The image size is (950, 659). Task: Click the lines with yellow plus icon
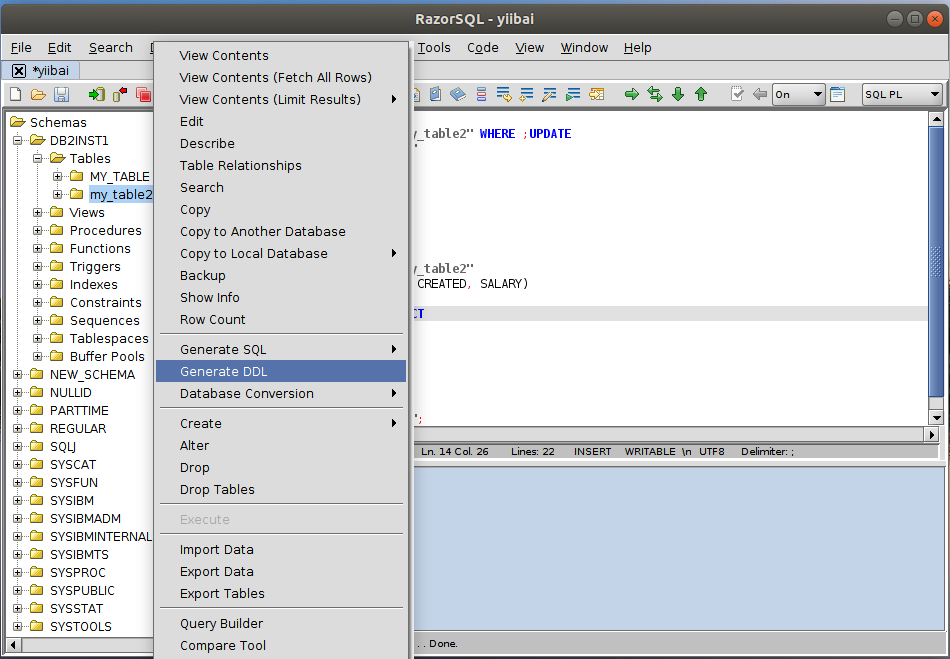tap(526, 94)
